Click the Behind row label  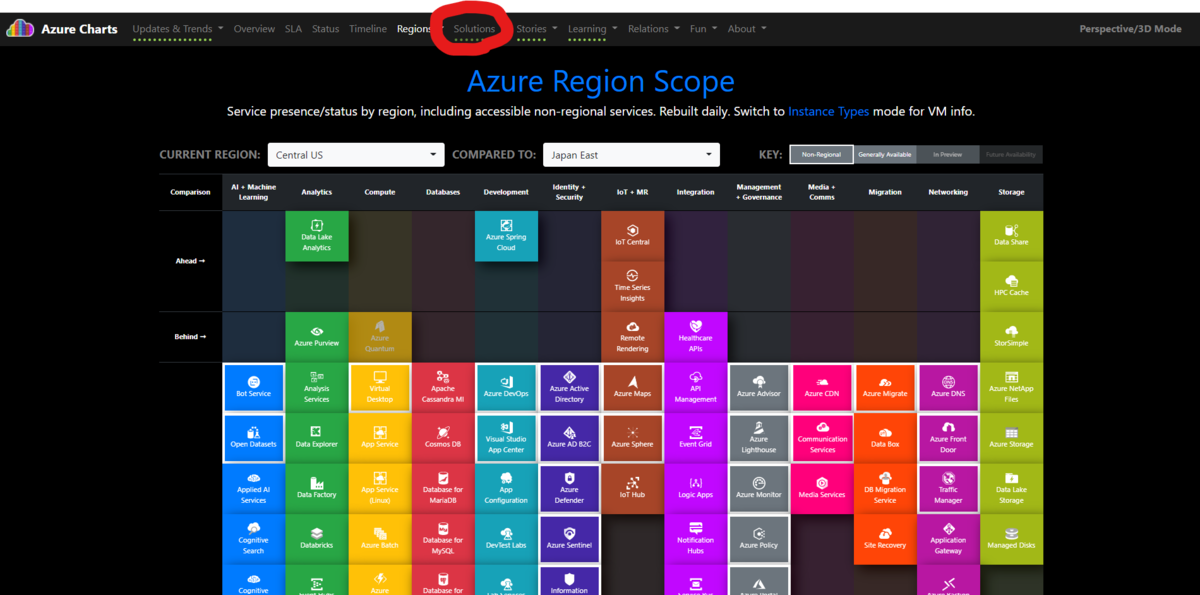pyautogui.click(x=190, y=337)
